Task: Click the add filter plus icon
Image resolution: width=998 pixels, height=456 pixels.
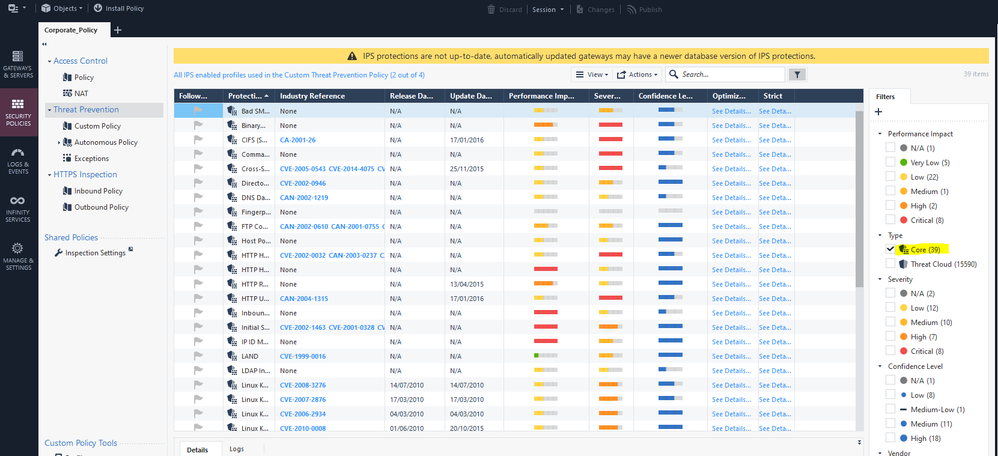Action: pyautogui.click(x=878, y=112)
